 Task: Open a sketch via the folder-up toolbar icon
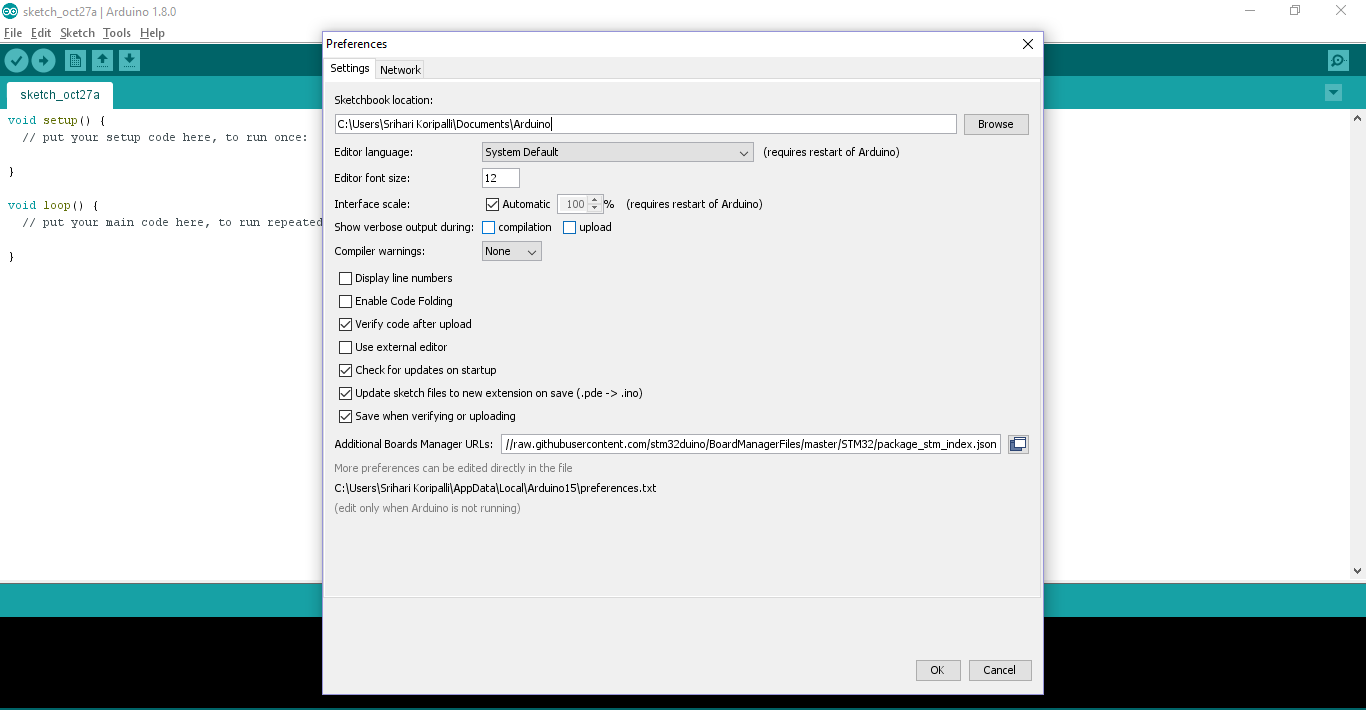[x=102, y=60]
